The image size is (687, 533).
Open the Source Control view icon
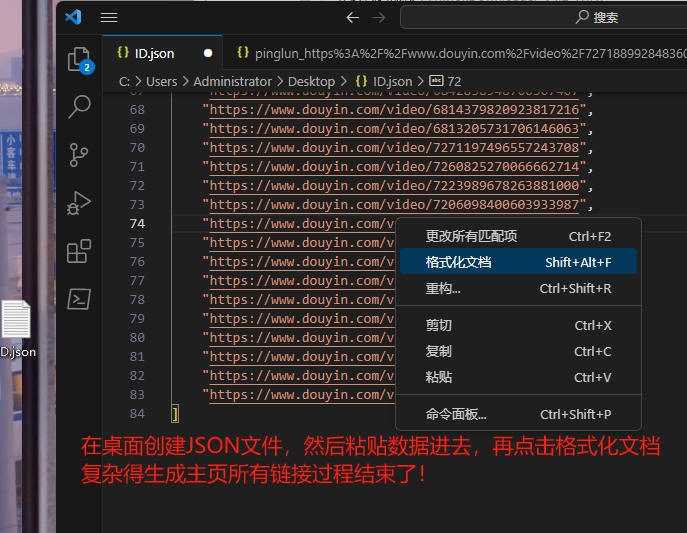tap(79, 155)
